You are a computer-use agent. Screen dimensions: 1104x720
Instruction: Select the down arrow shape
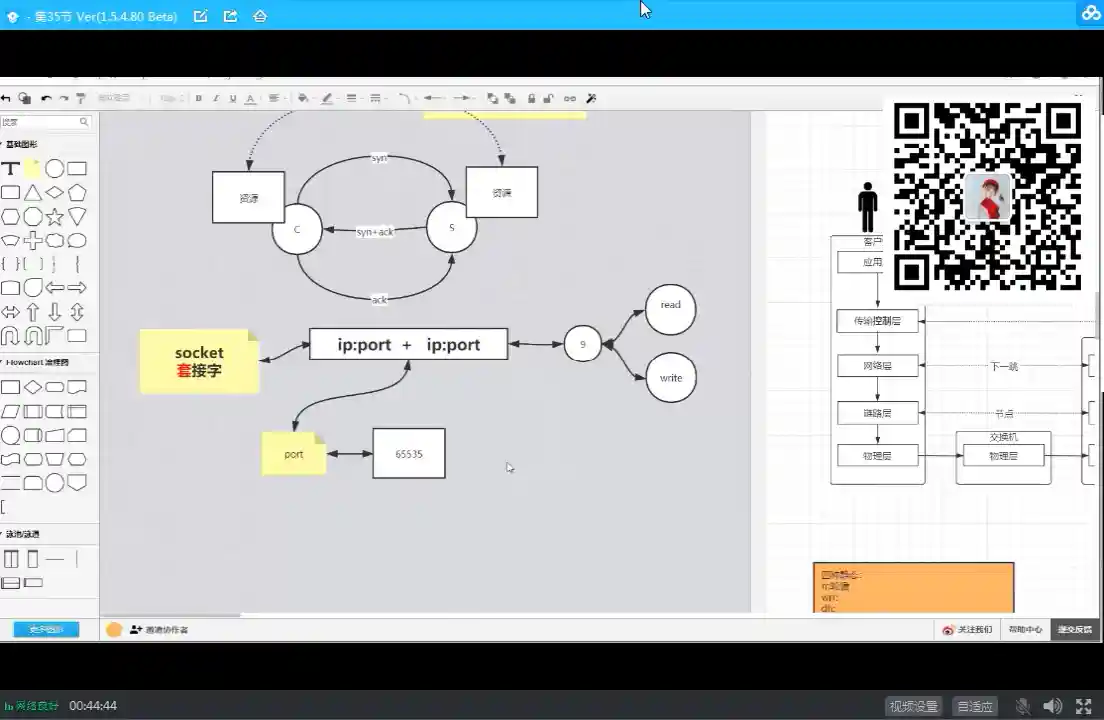[x=54, y=312]
